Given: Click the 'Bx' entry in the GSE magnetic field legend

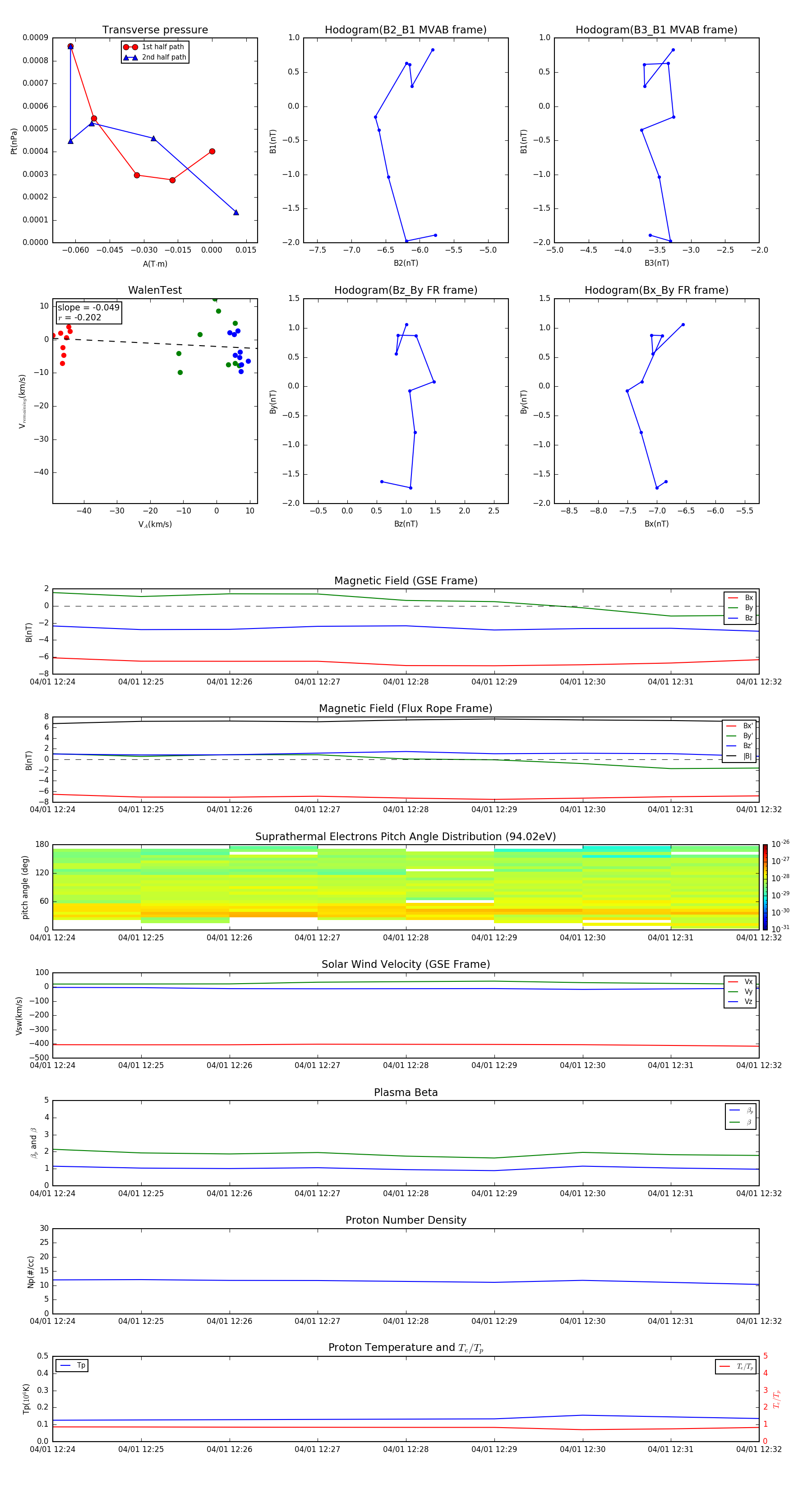Looking at the screenshot, I should [740, 598].
